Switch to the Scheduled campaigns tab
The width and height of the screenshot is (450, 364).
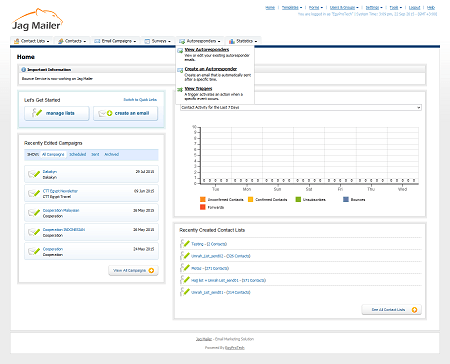point(78,154)
